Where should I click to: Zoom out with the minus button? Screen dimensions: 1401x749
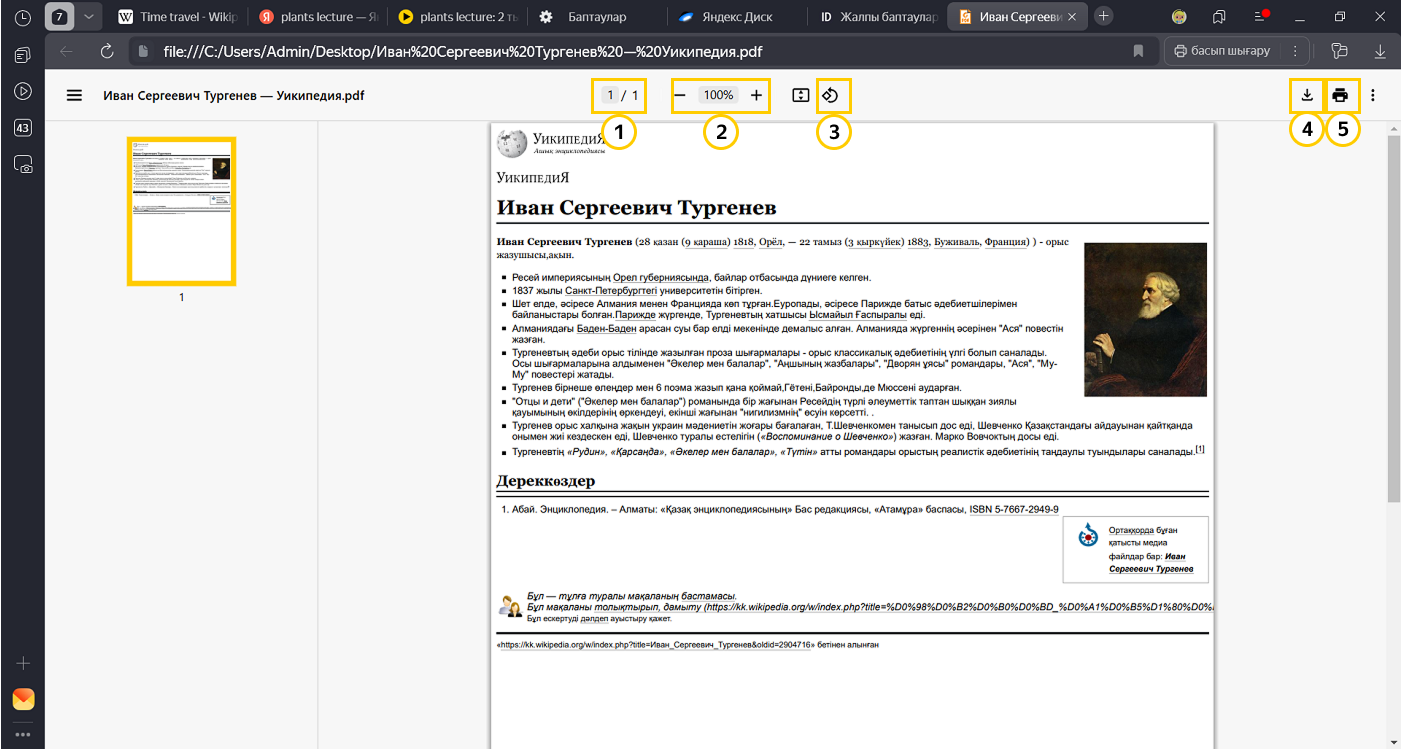pos(680,96)
